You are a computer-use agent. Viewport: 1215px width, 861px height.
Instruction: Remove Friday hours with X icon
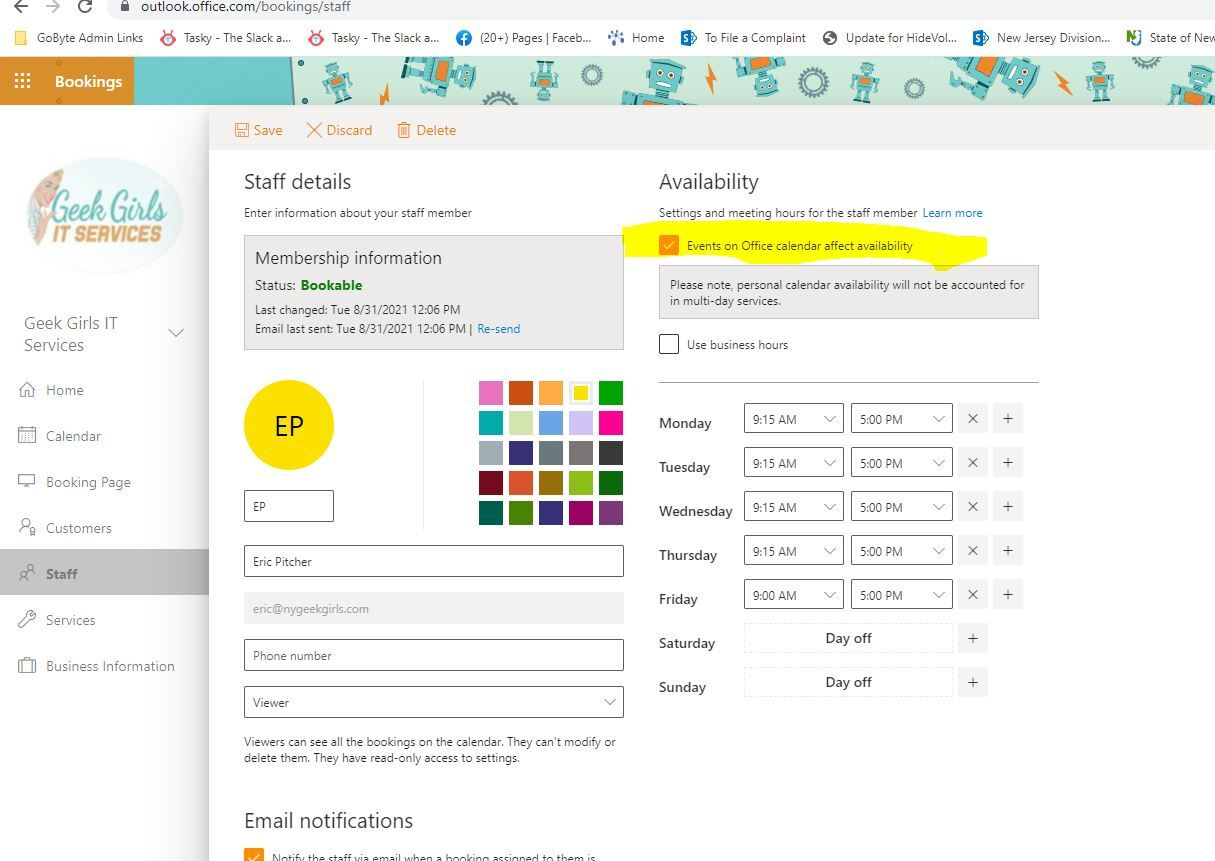point(972,595)
